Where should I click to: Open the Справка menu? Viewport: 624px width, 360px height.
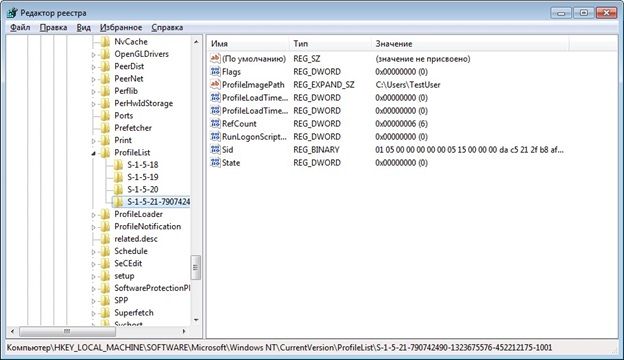pos(167,27)
